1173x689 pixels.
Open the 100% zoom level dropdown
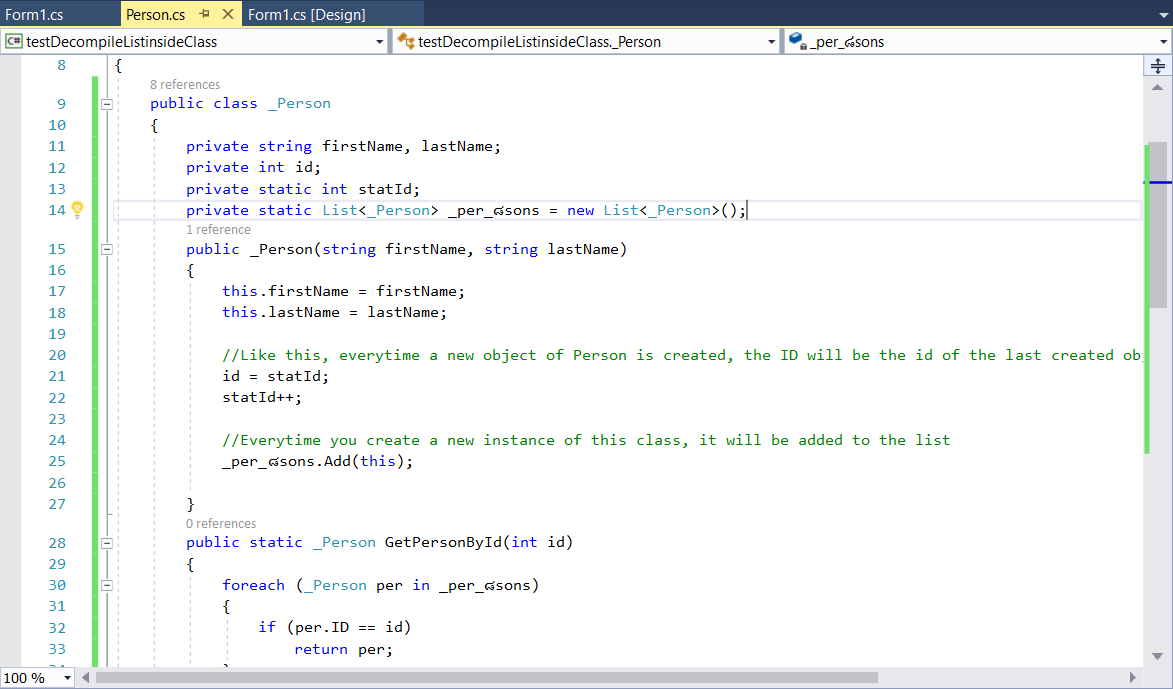(66, 678)
